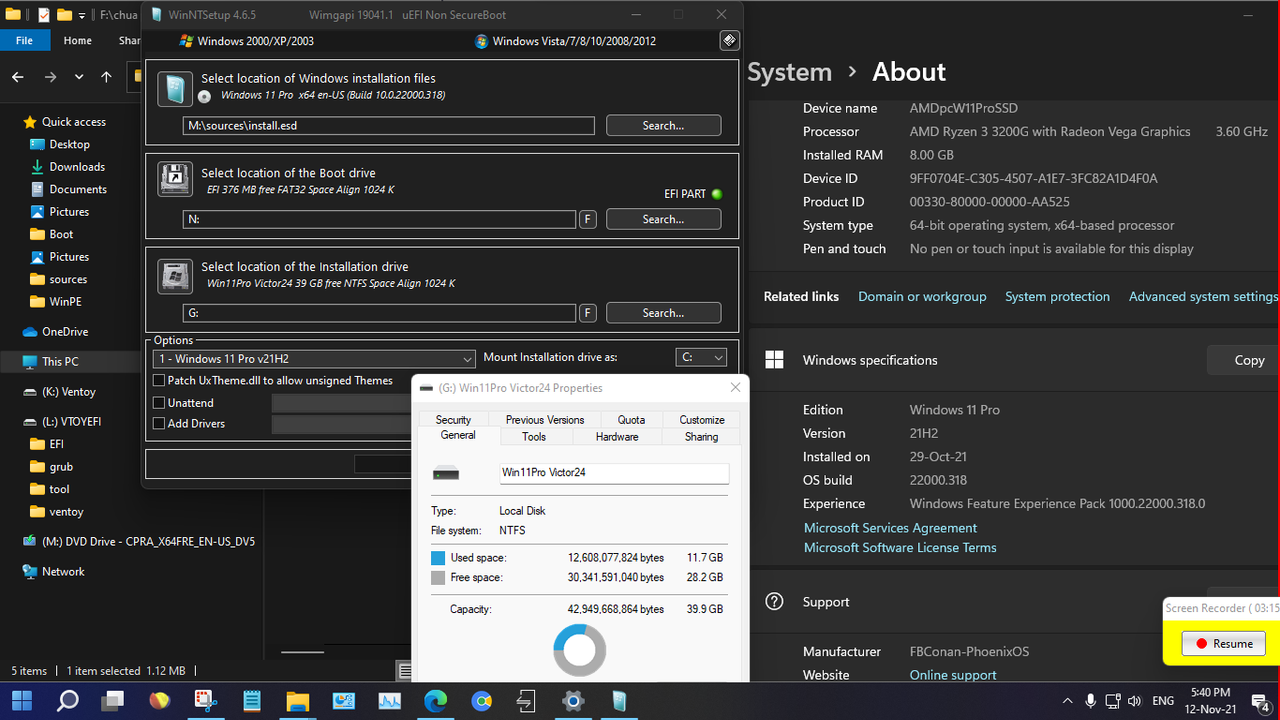Click Search for the Boot drive
The width and height of the screenshot is (1280, 720).
click(x=663, y=219)
